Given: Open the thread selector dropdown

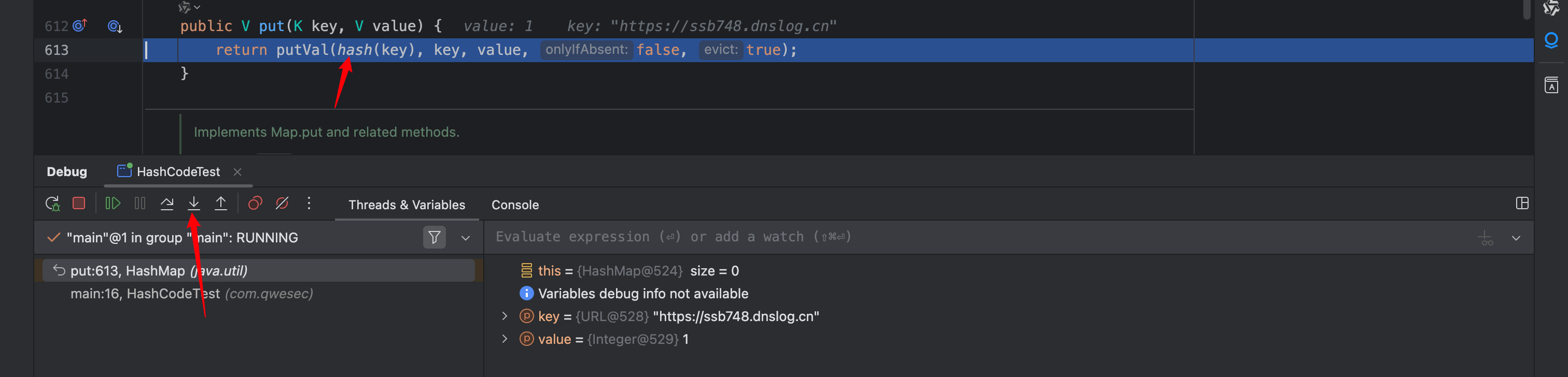Looking at the screenshot, I should (x=466, y=238).
